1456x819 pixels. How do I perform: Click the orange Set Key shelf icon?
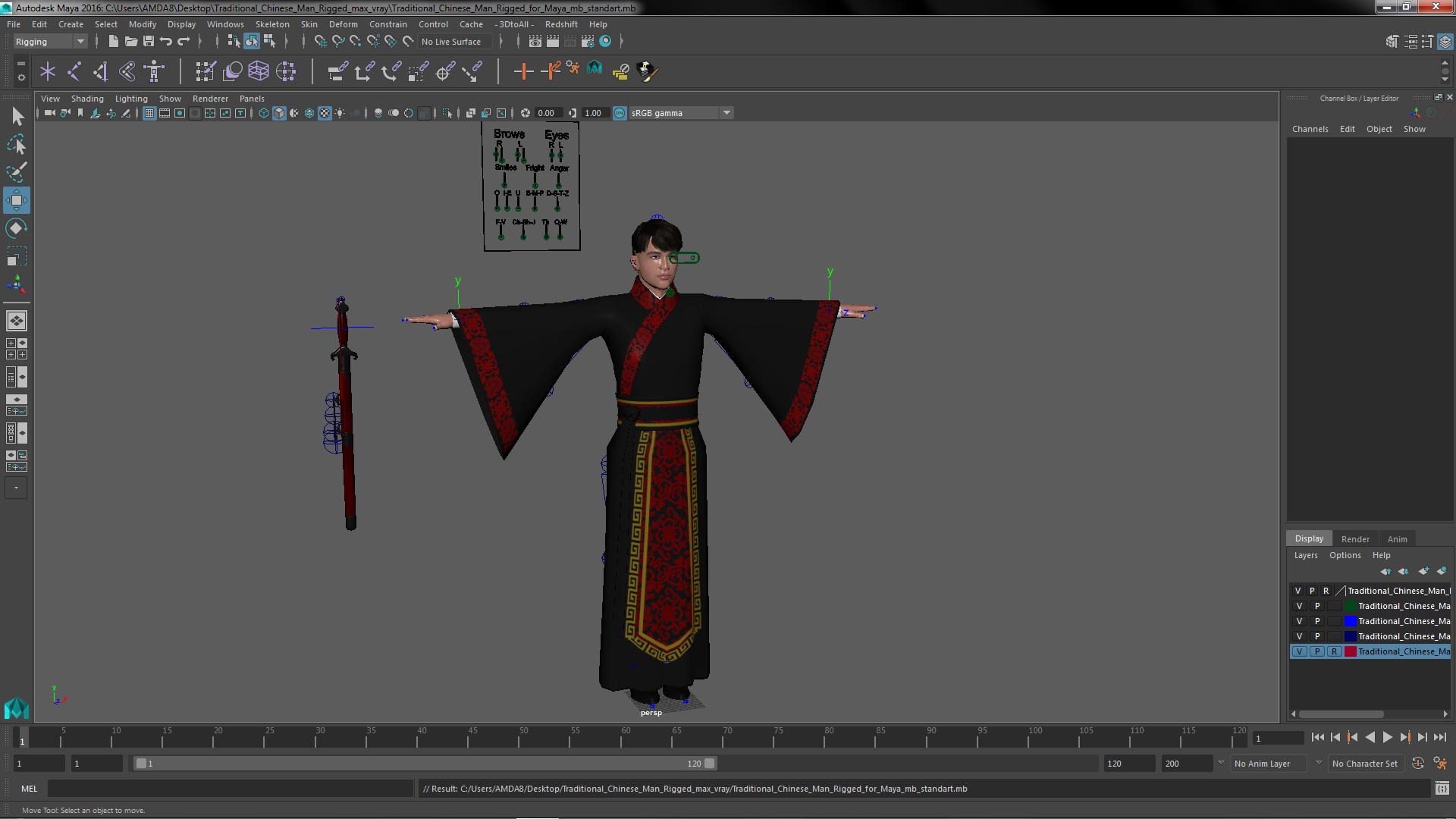522,71
